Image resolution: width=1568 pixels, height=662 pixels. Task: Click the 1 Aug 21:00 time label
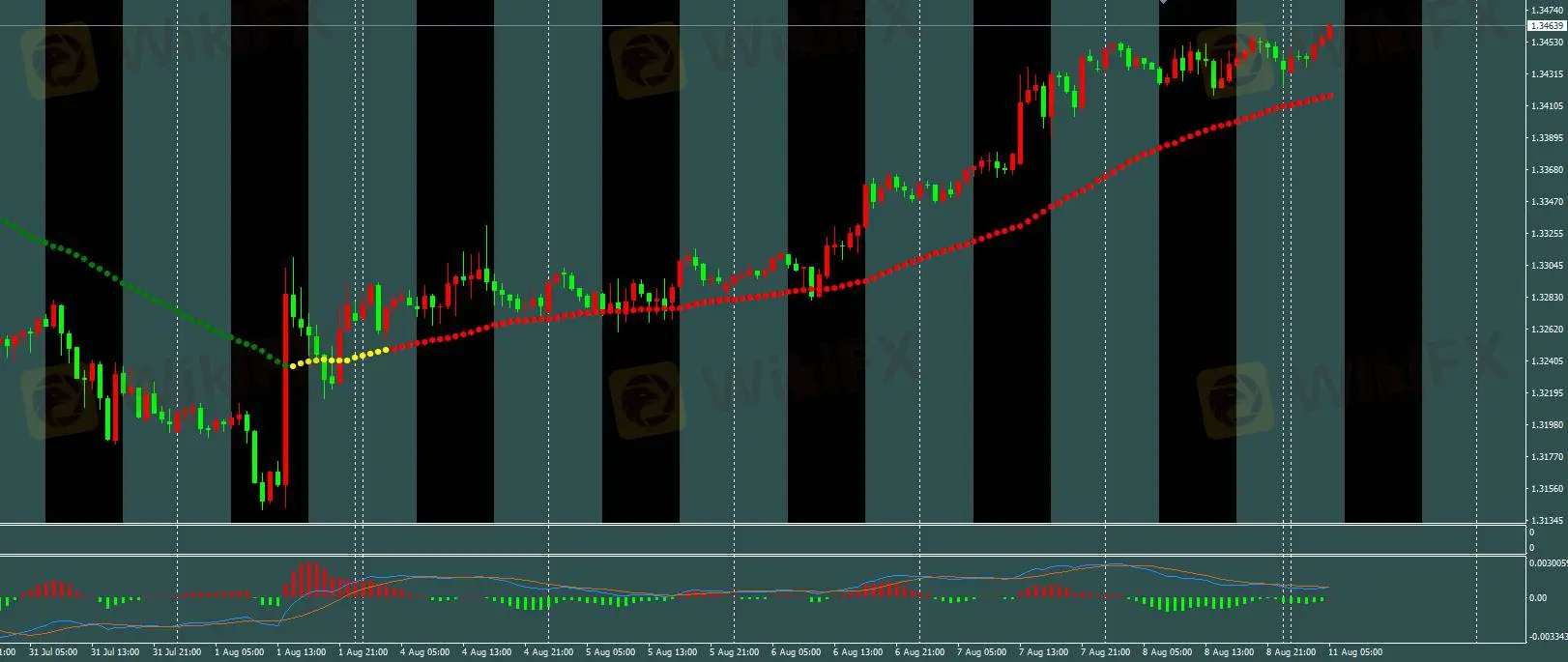[x=363, y=652]
